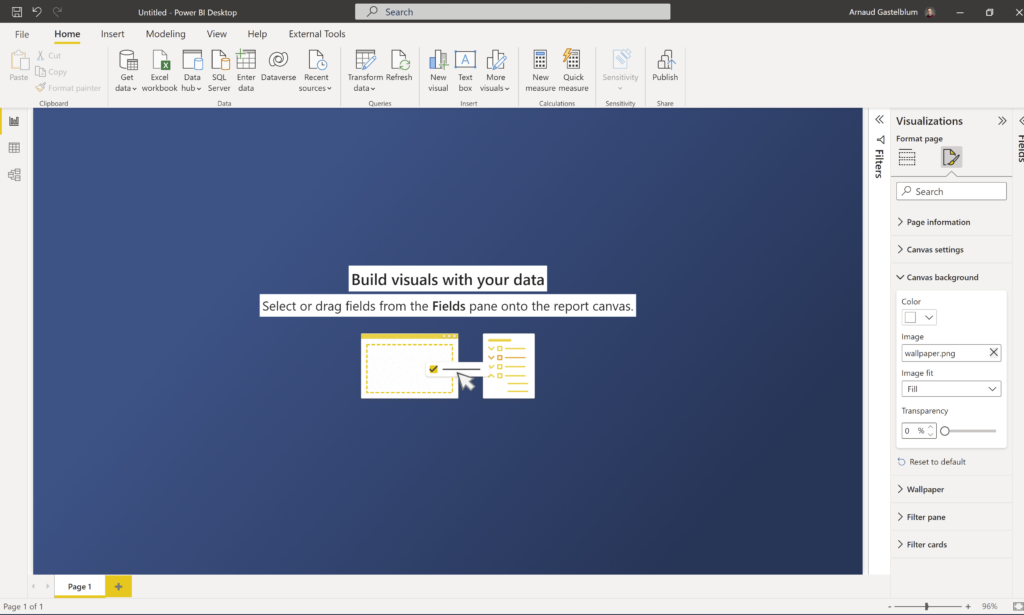
Task: Click the Transparency percent stepper arrows
Action: pyautogui.click(x=931, y=431)
